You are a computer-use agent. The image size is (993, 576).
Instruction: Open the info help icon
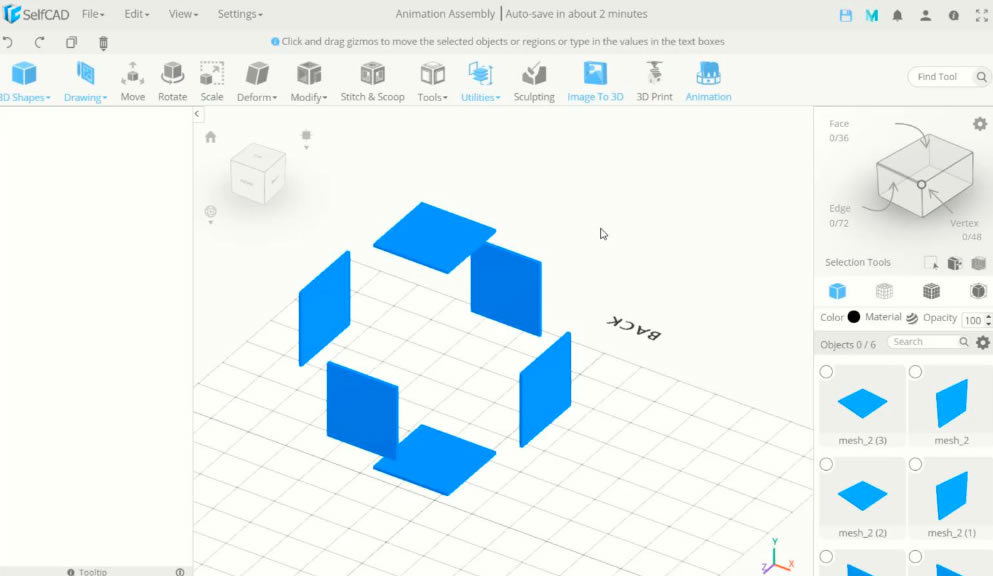coord(954,16)
